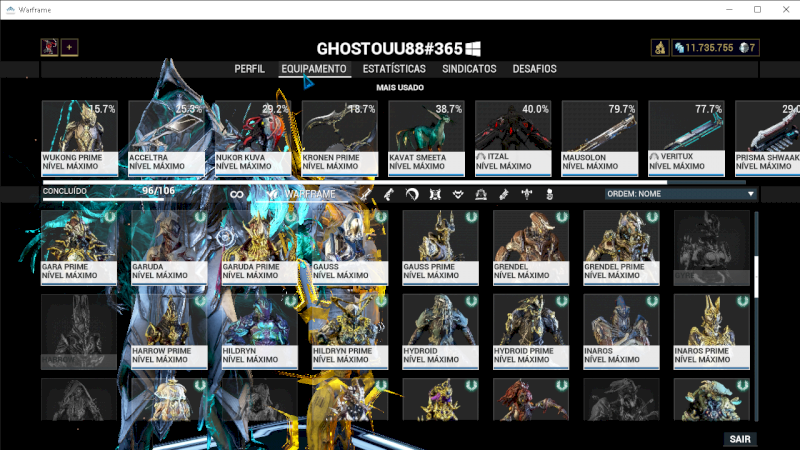Open the DESAFIOS tab
This screenshot has width=800, height=450.
[x=534, y=69]
